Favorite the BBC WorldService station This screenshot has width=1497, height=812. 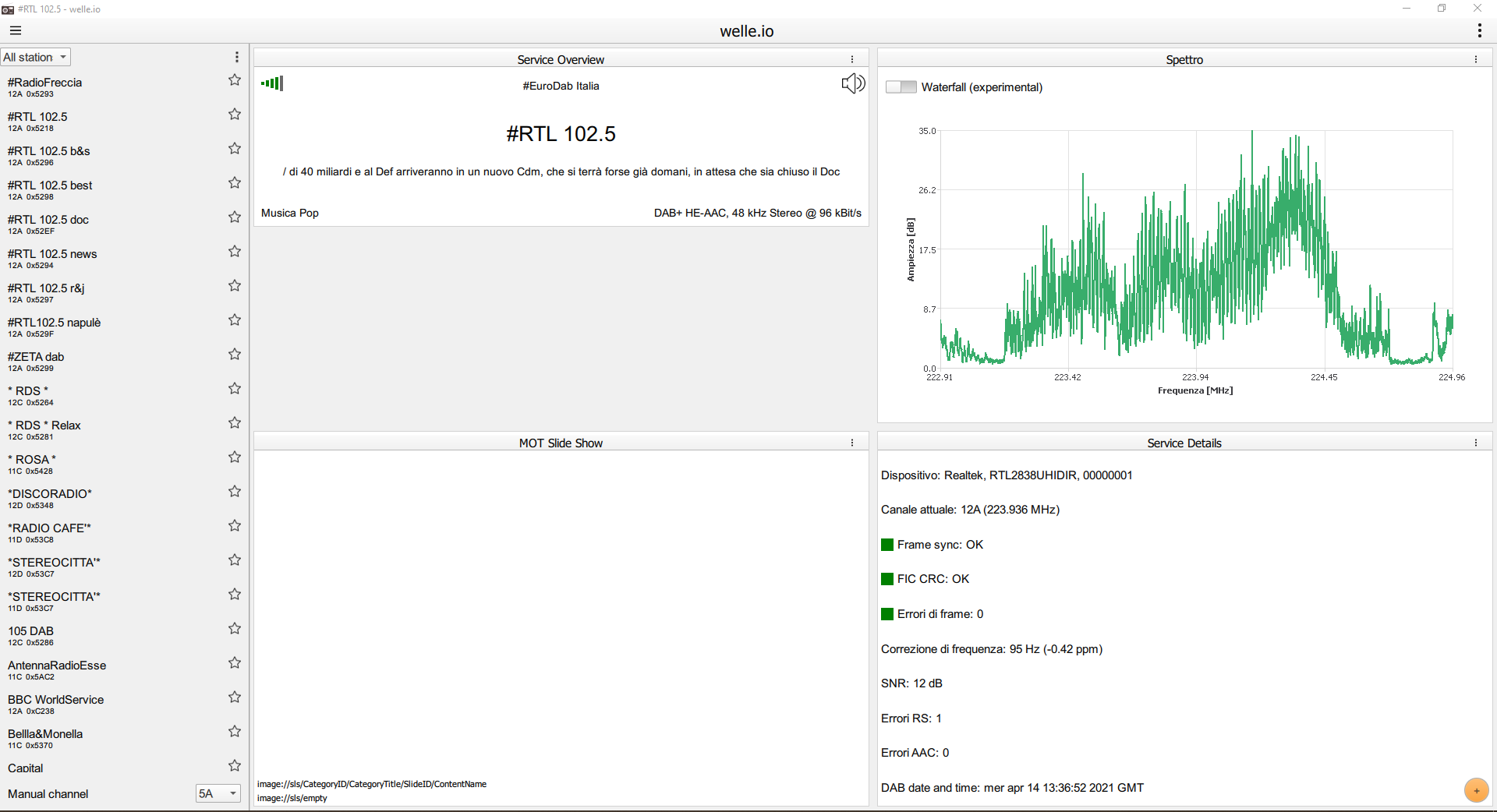pos(235,697)
